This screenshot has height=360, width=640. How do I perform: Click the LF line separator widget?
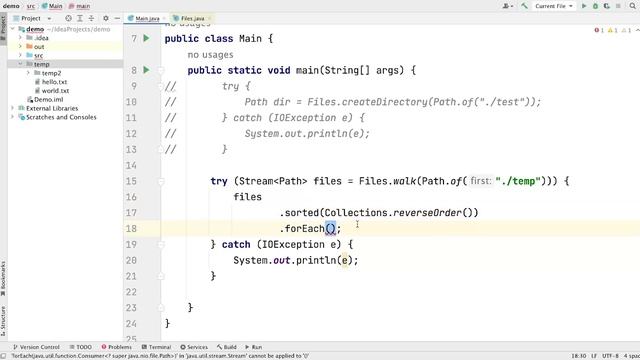point(594,356)
